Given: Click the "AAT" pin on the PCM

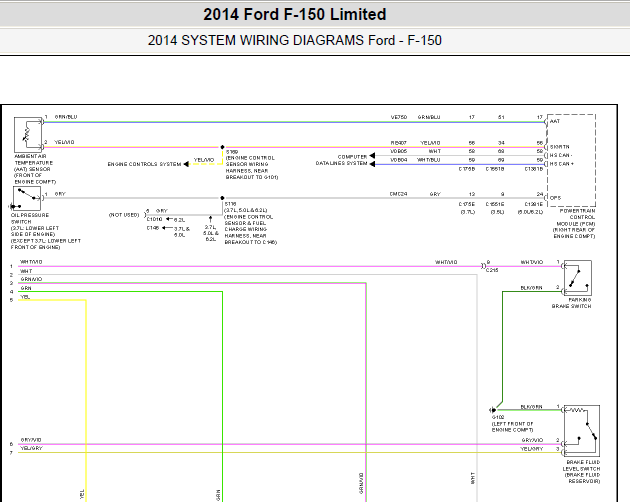Looking at the screenshot, I should click(555, 121).
